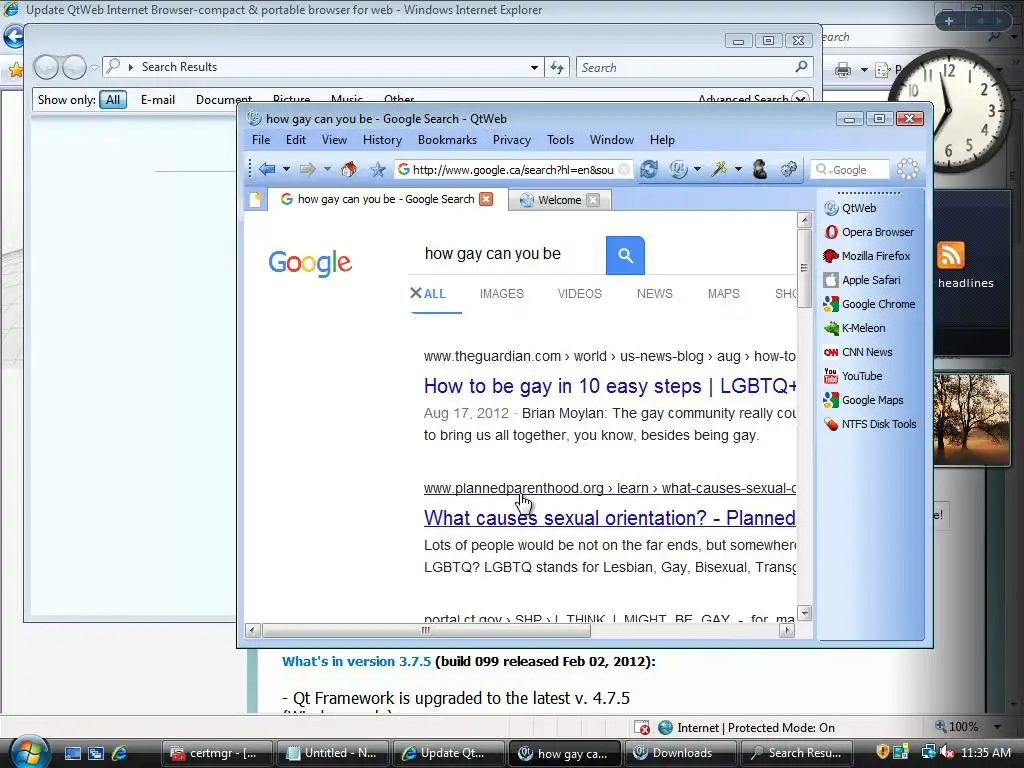The width and height of the screenshot is (1024, 768).
Task: Open K-Meleon bookmark in sidebar
Action: pos(854,328)
